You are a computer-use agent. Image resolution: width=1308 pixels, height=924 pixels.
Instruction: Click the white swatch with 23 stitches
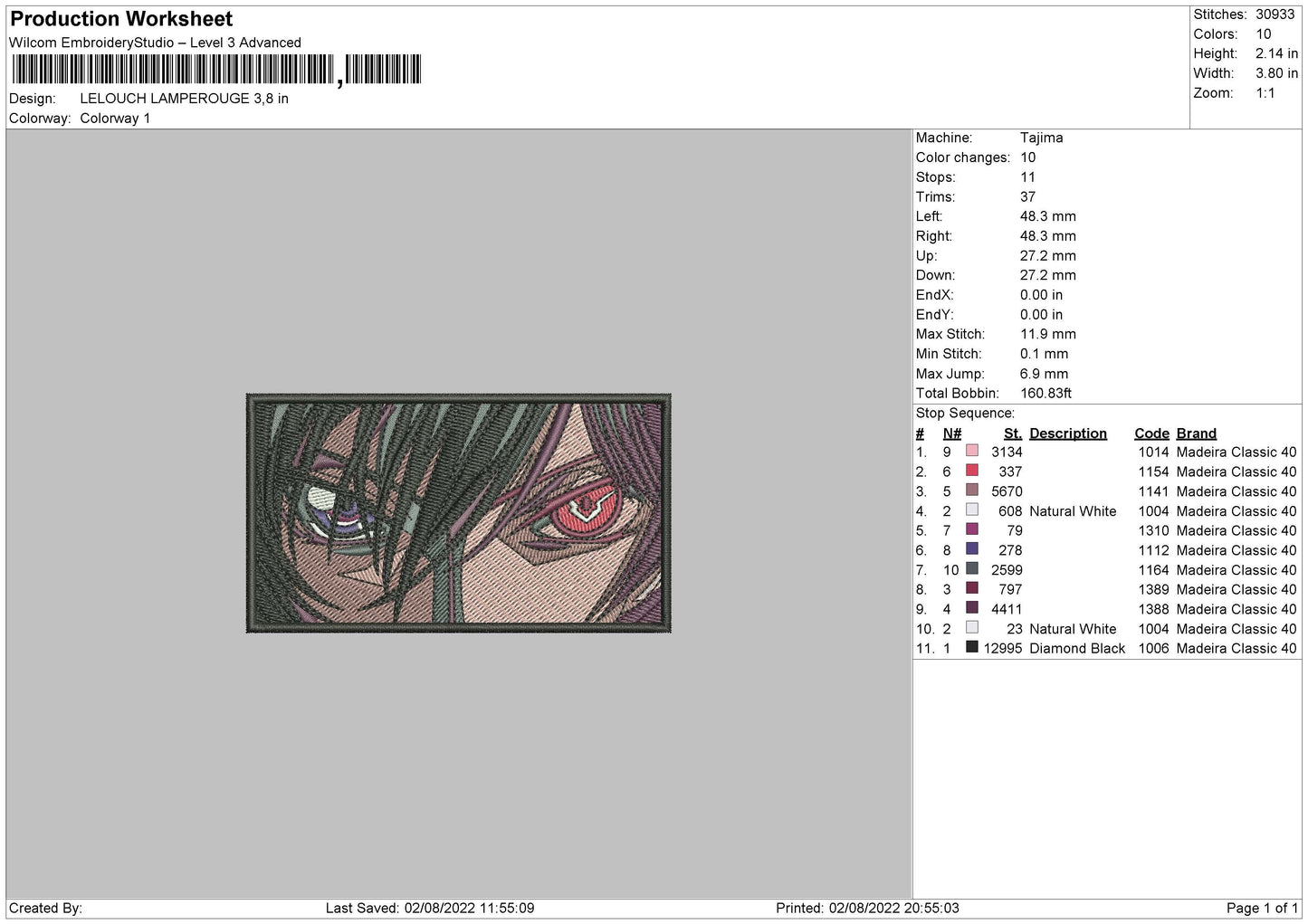(971, 627)
